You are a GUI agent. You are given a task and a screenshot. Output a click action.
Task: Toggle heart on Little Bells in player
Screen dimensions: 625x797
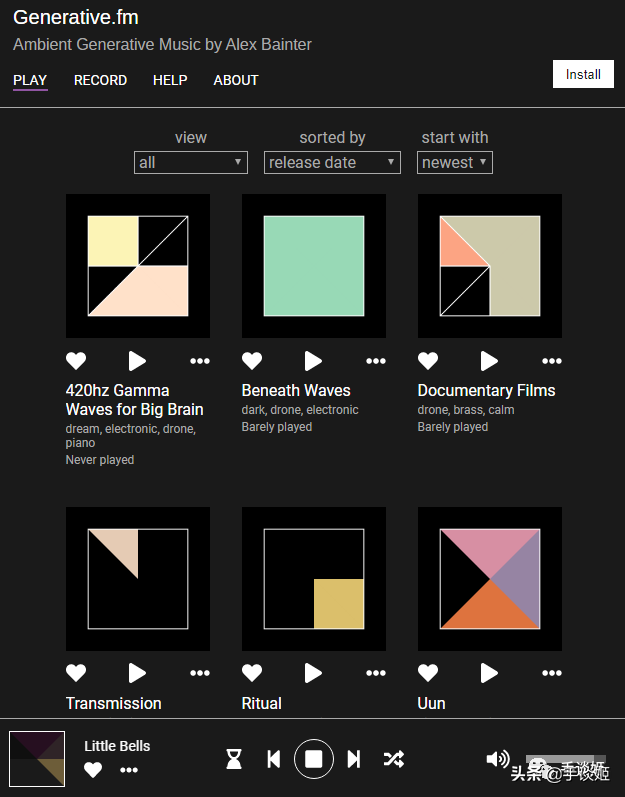[x=93, y=770]
